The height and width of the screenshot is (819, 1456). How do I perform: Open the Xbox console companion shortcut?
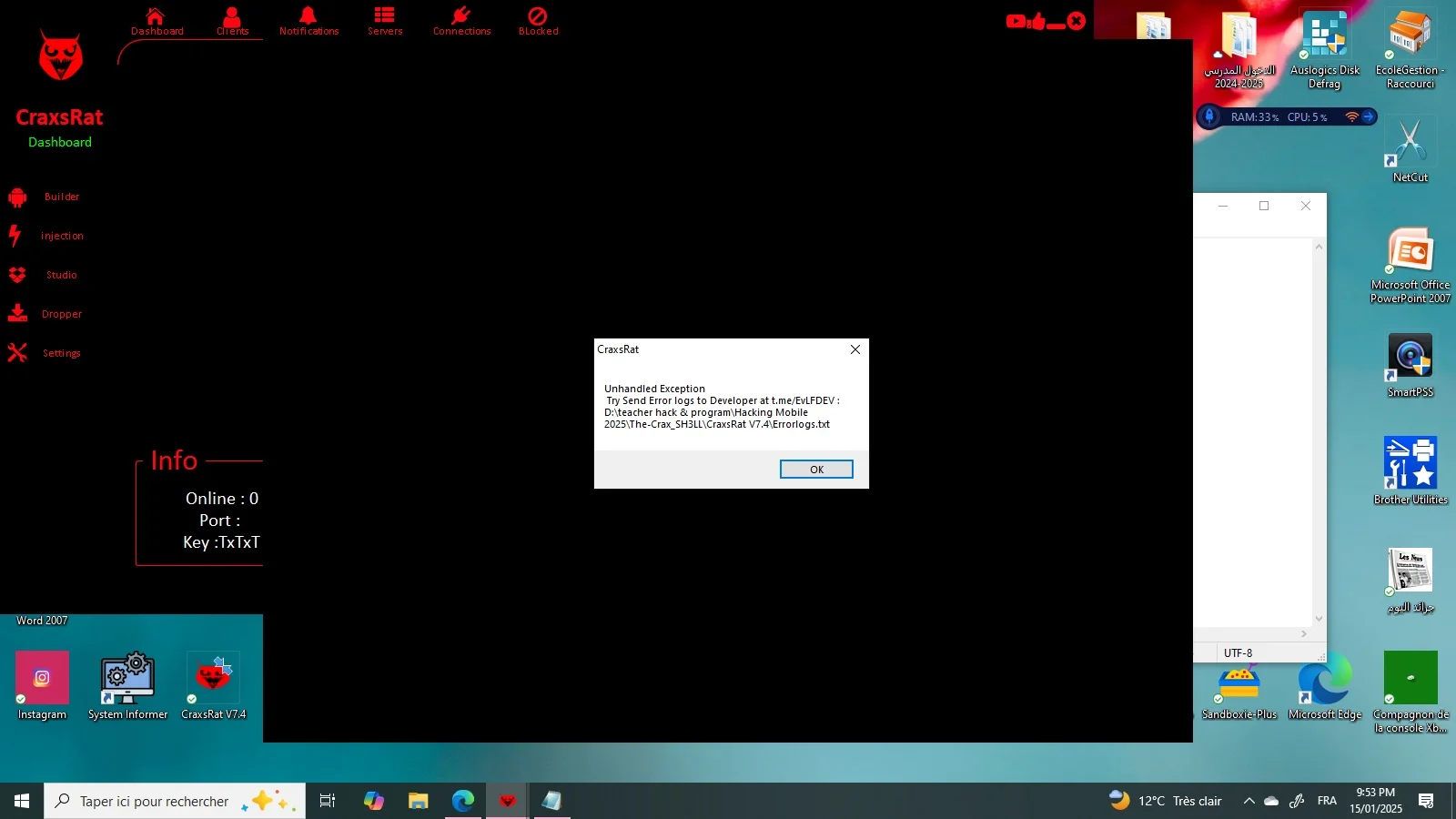(x=1410, y=693)
